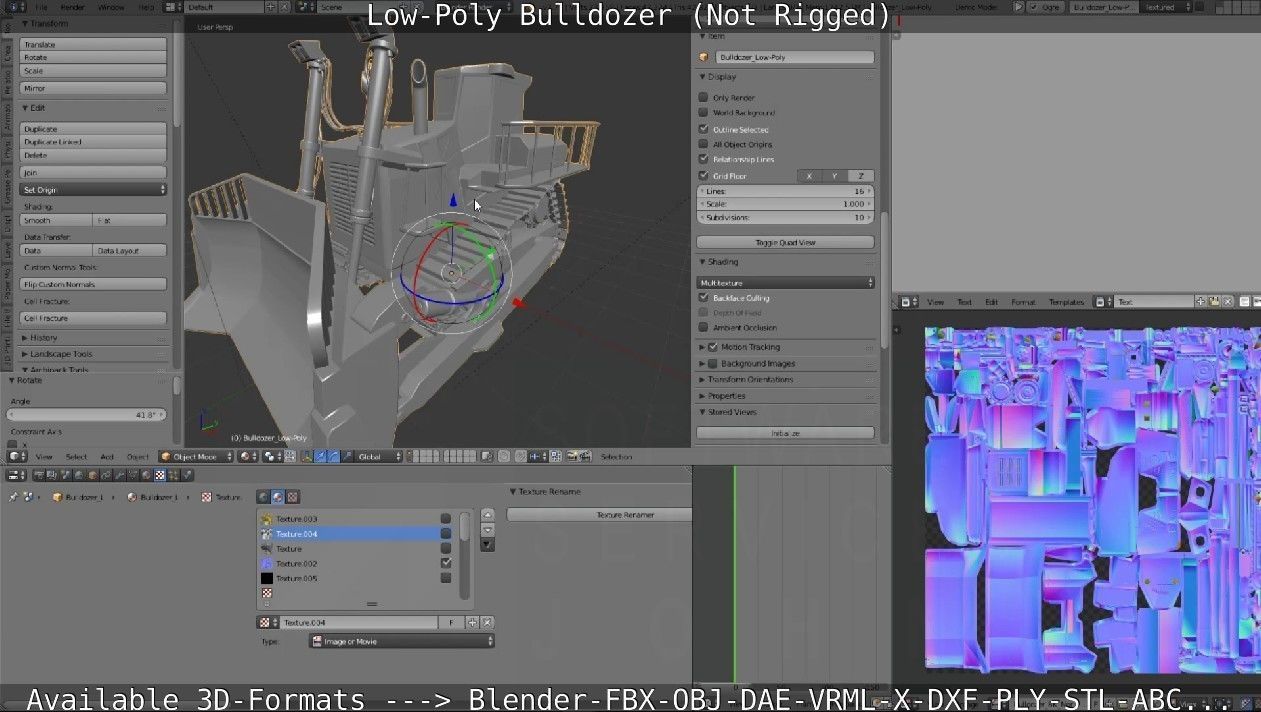The image size is (1261, 712).
Task: Click the Demo Mode play icon
Action: 1018,6
